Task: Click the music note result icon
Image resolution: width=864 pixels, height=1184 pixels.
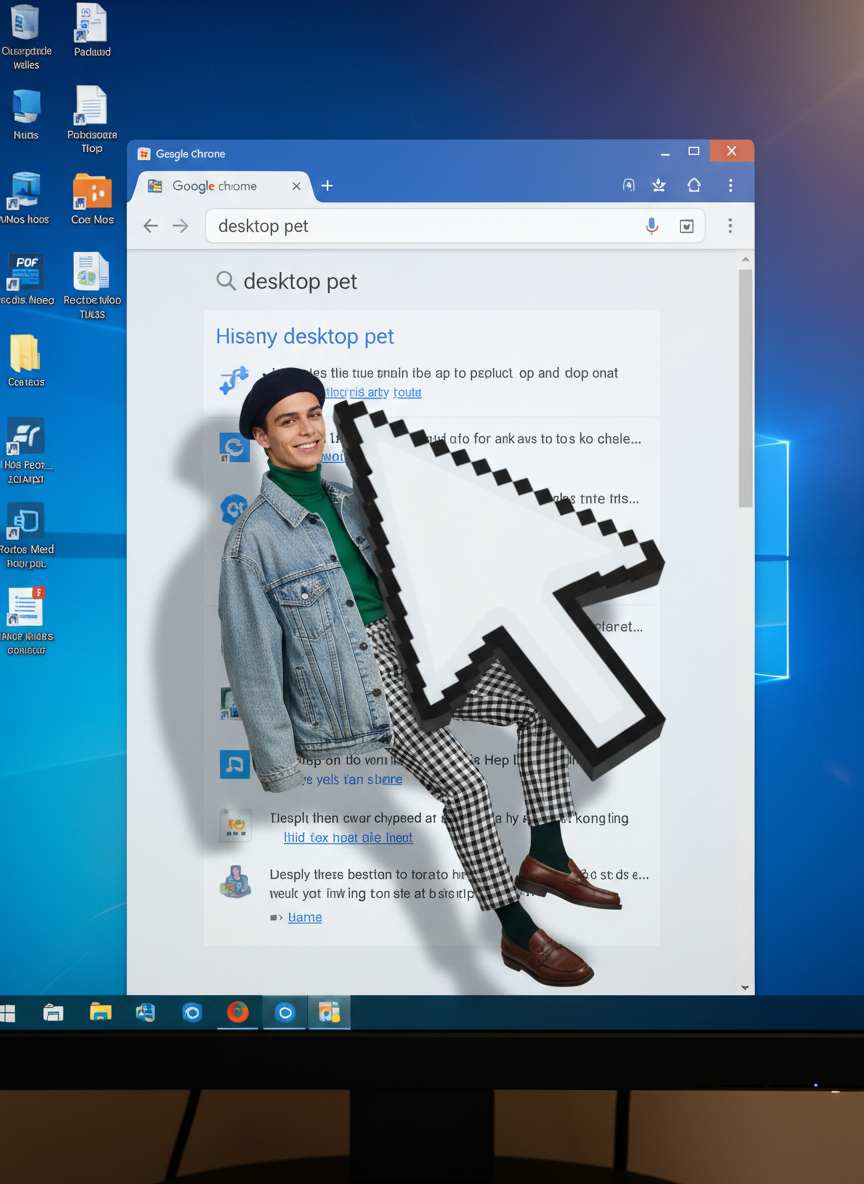Action: pos(234,764)
